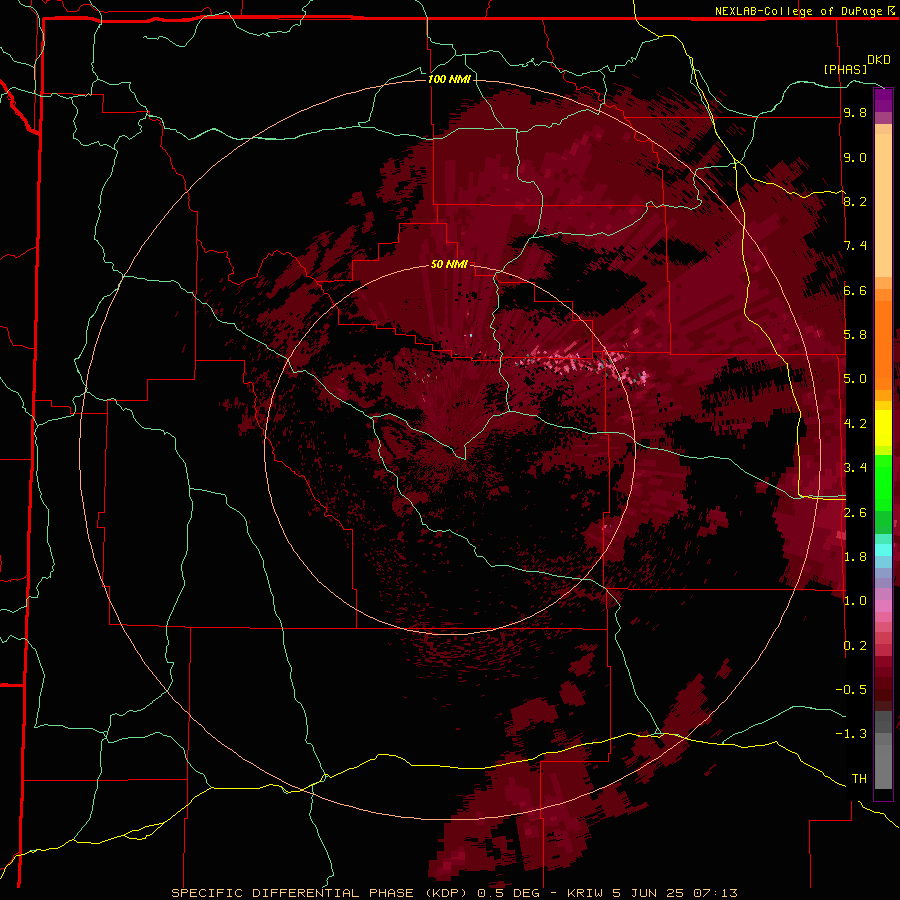900x900 pixels.
Task: Click the 4.2 value on color scale
Action: tap(855, 424)
